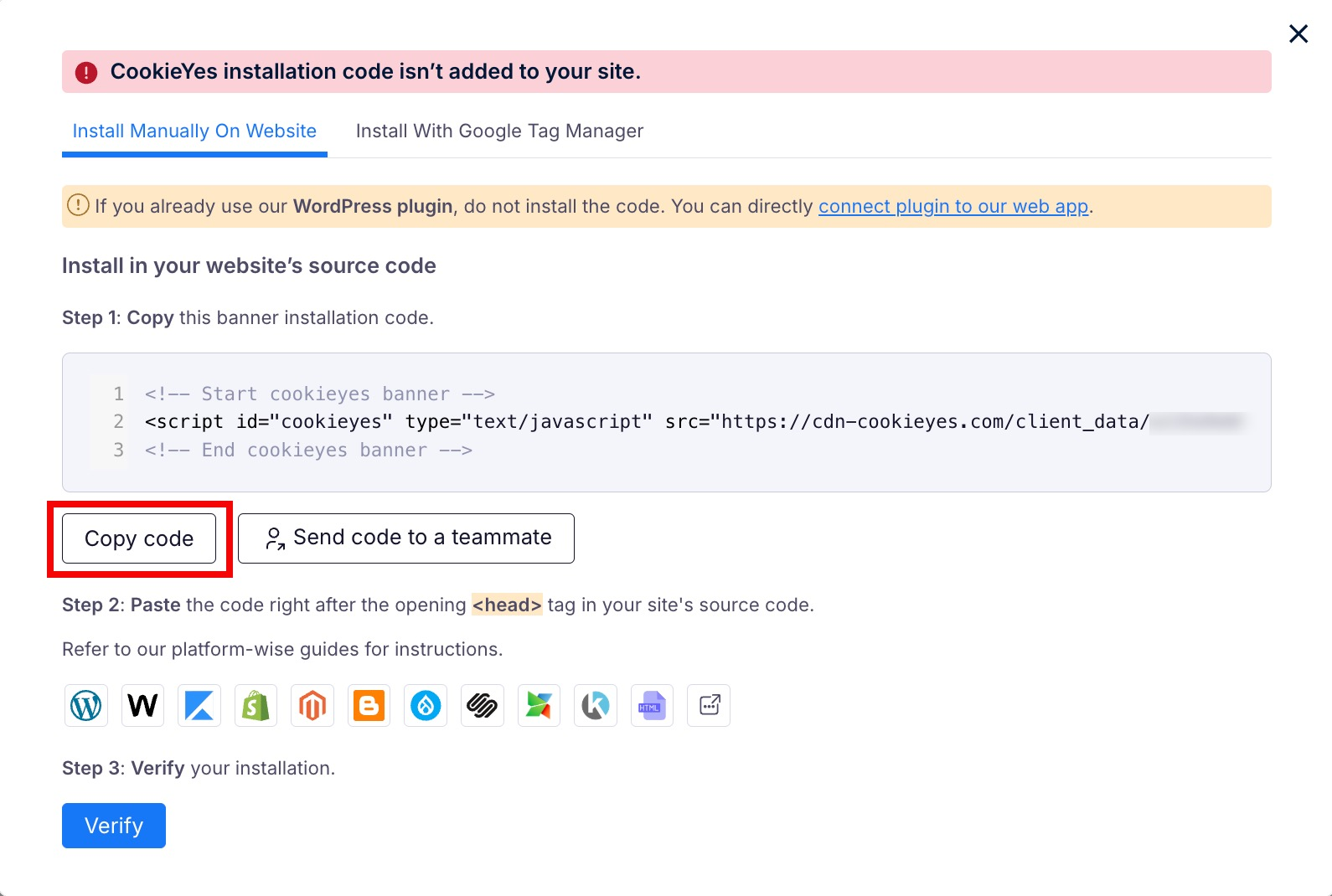
Task: Open the multicolored X-shaped platform guide icon
Action: (x=539, y=705)
